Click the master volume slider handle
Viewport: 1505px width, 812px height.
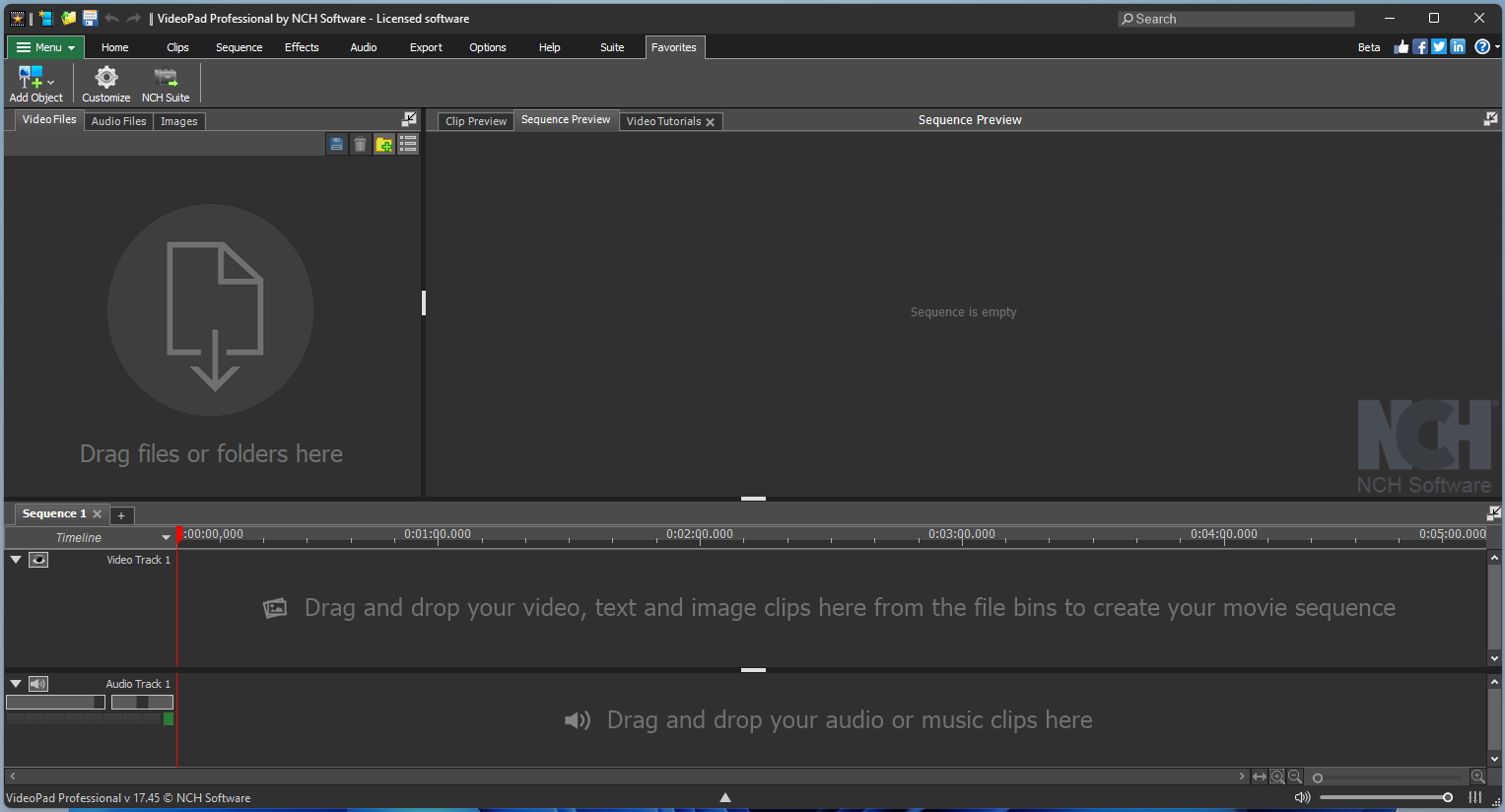pyautogui.click(x=1447, y=797)
